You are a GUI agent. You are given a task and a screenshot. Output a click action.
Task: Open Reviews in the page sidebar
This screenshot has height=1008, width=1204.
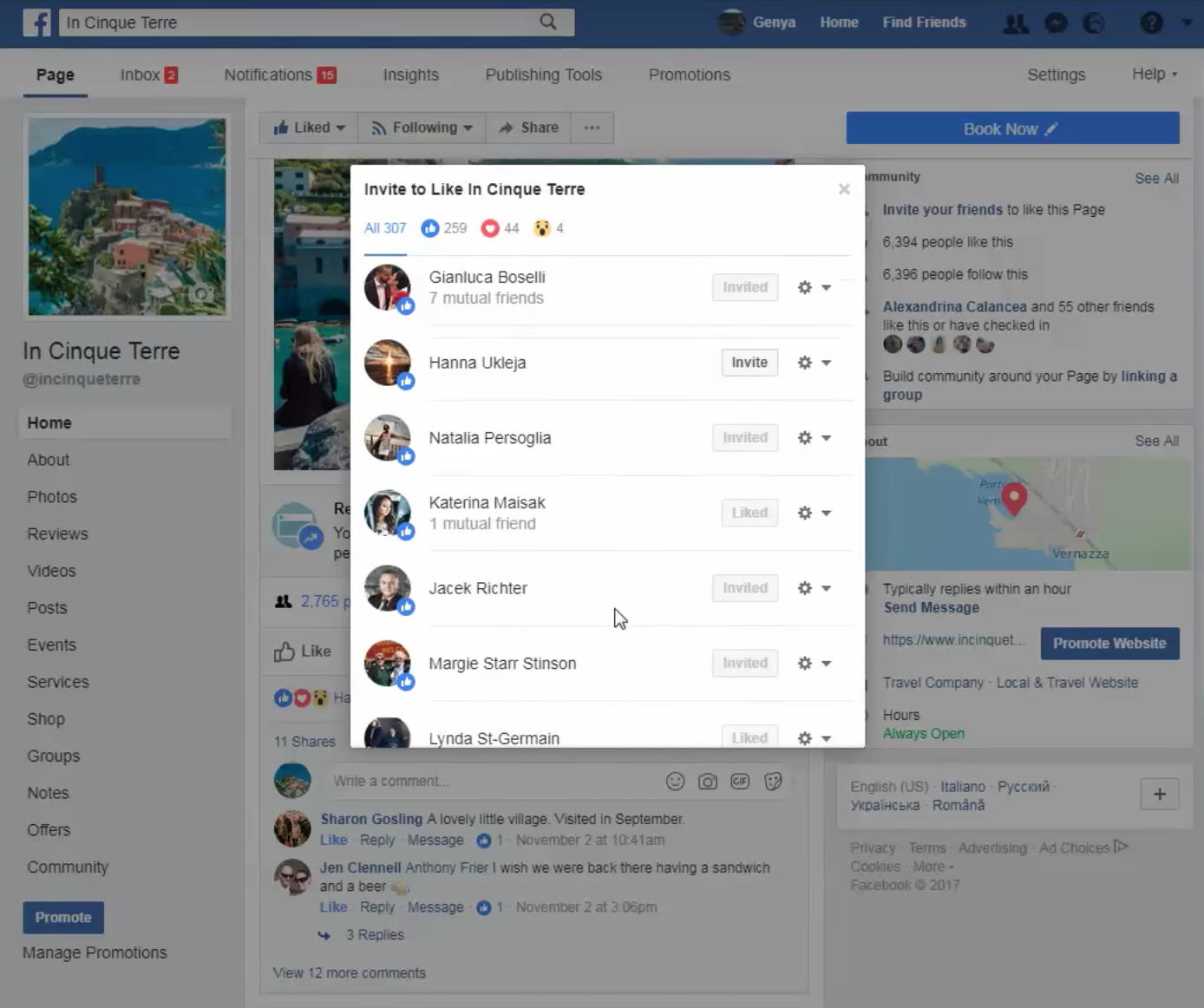pos(57,534)
